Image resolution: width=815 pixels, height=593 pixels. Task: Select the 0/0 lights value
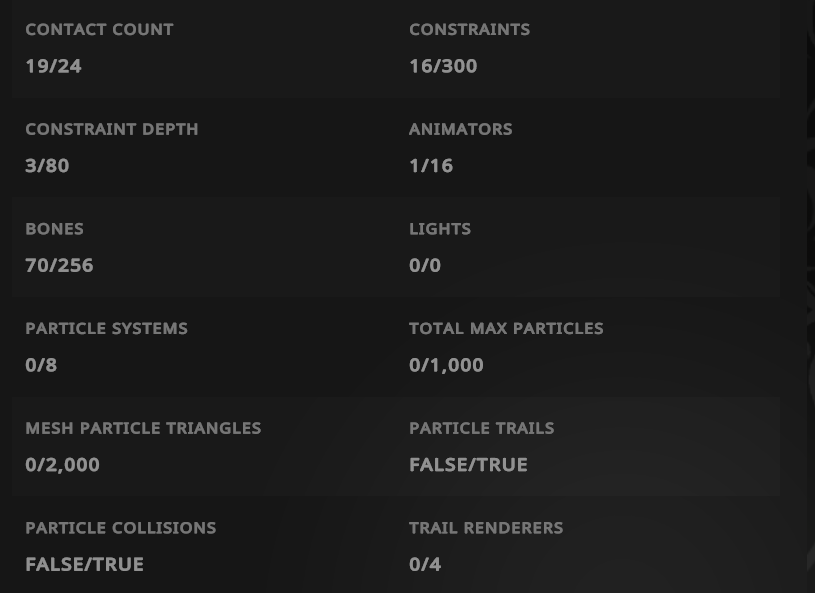[425, 265]
